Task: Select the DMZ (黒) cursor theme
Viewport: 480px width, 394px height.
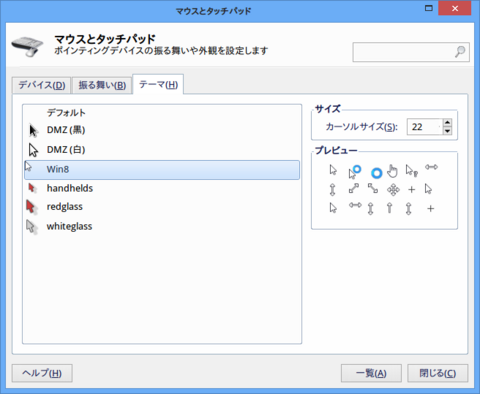Action: coord(66,130)
